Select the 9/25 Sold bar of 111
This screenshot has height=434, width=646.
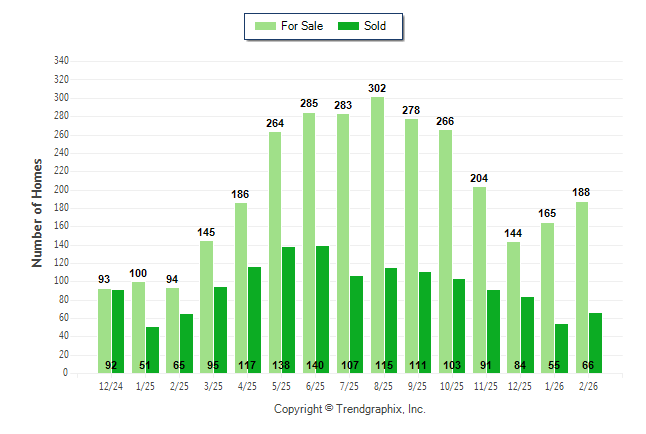(425, 322)
